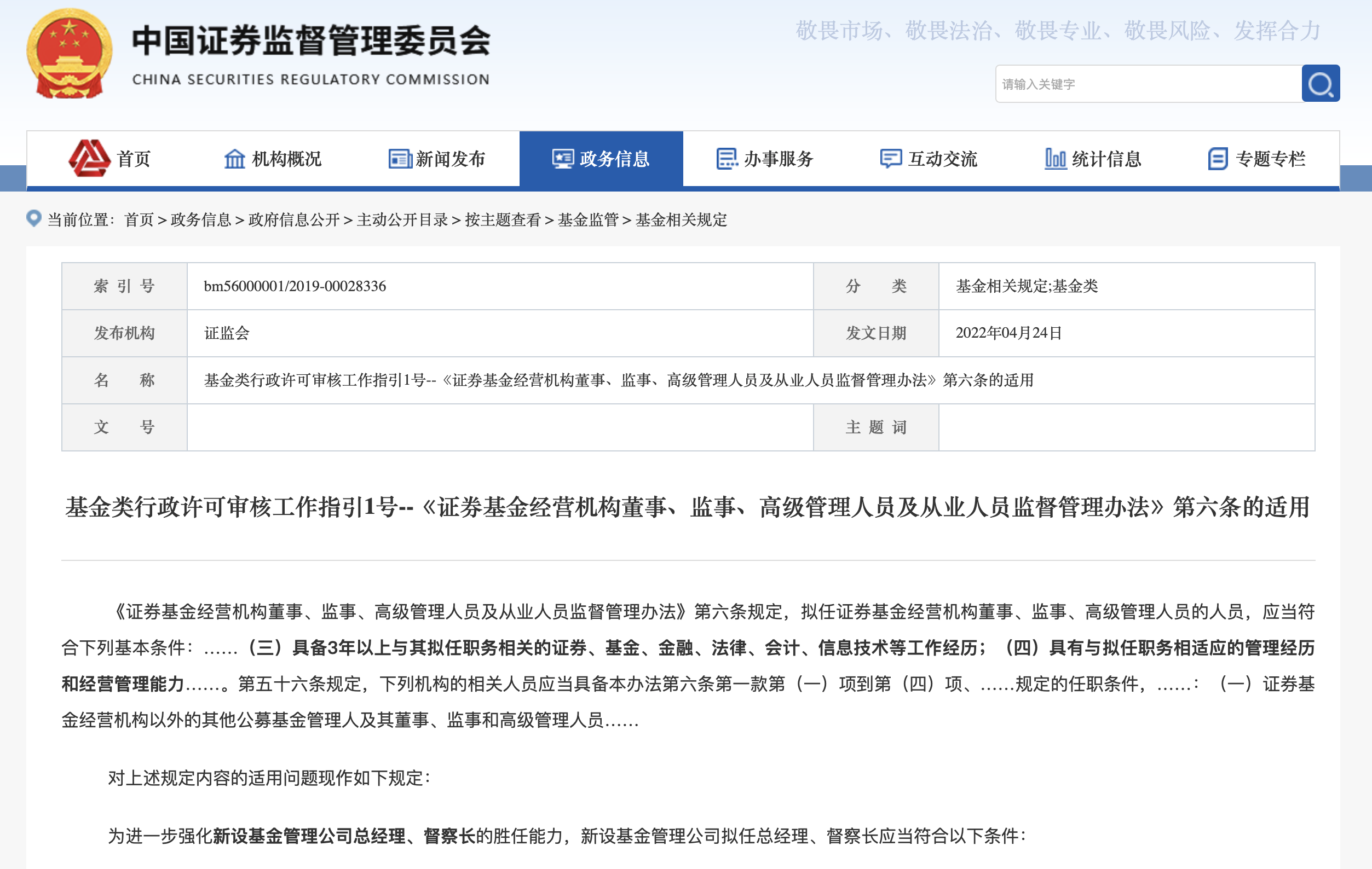
Task: Navigate to 基金监管 breadcrumb link
Action: pos(588,220)
